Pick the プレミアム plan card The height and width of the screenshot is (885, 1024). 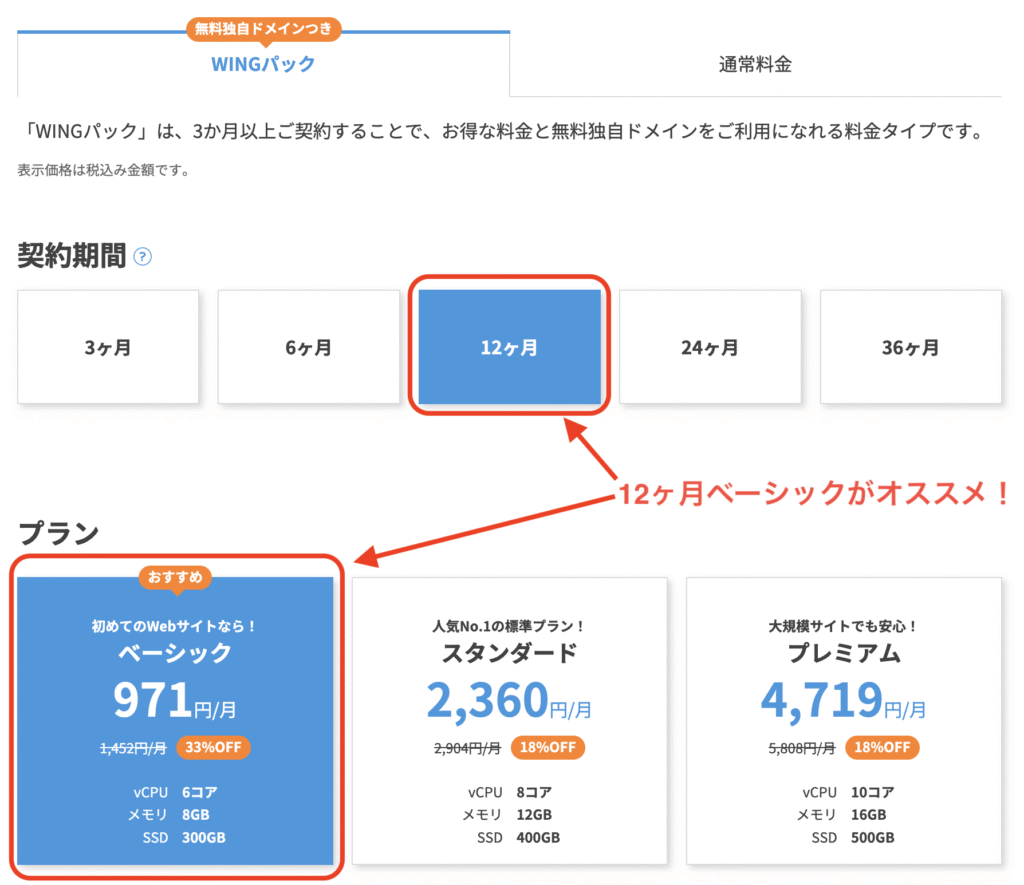(844, 720)
